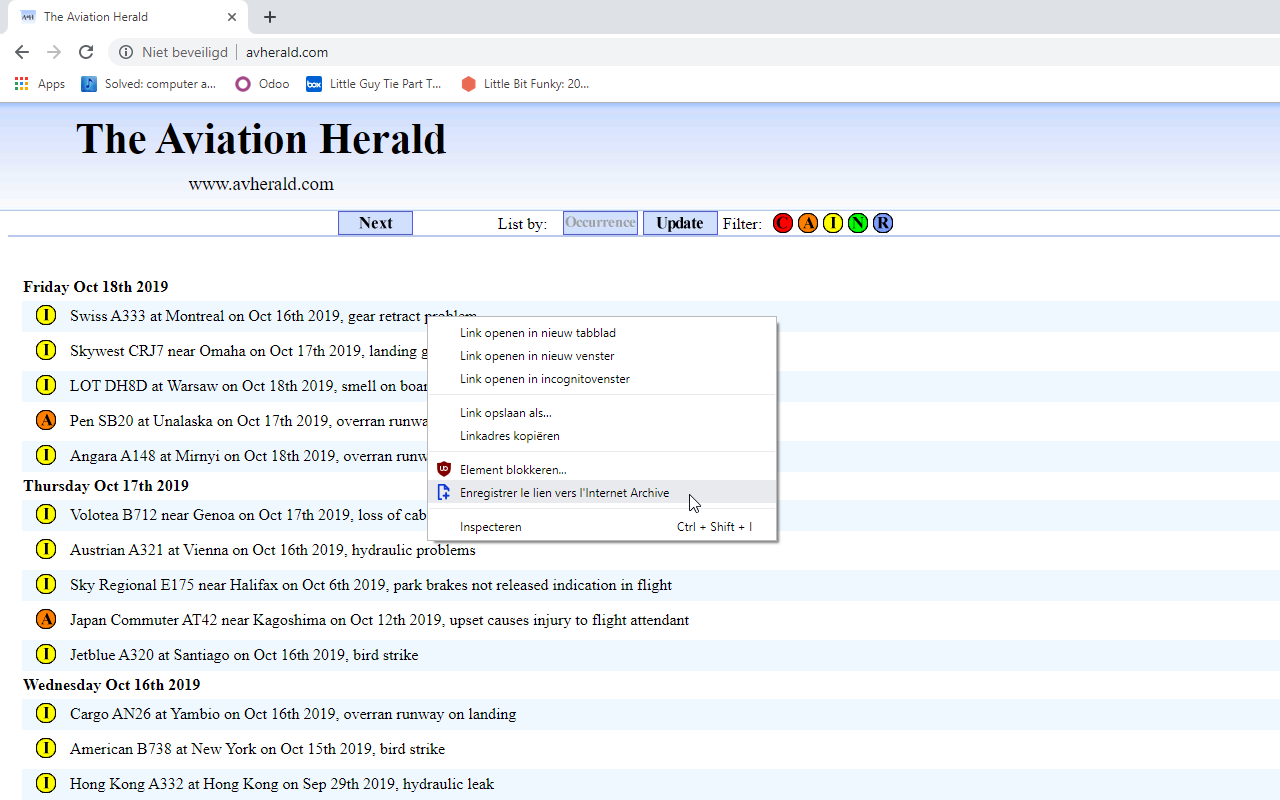Click the incident icon beside Angara A148
The image size is (1280, 800).
click(45, 456)
